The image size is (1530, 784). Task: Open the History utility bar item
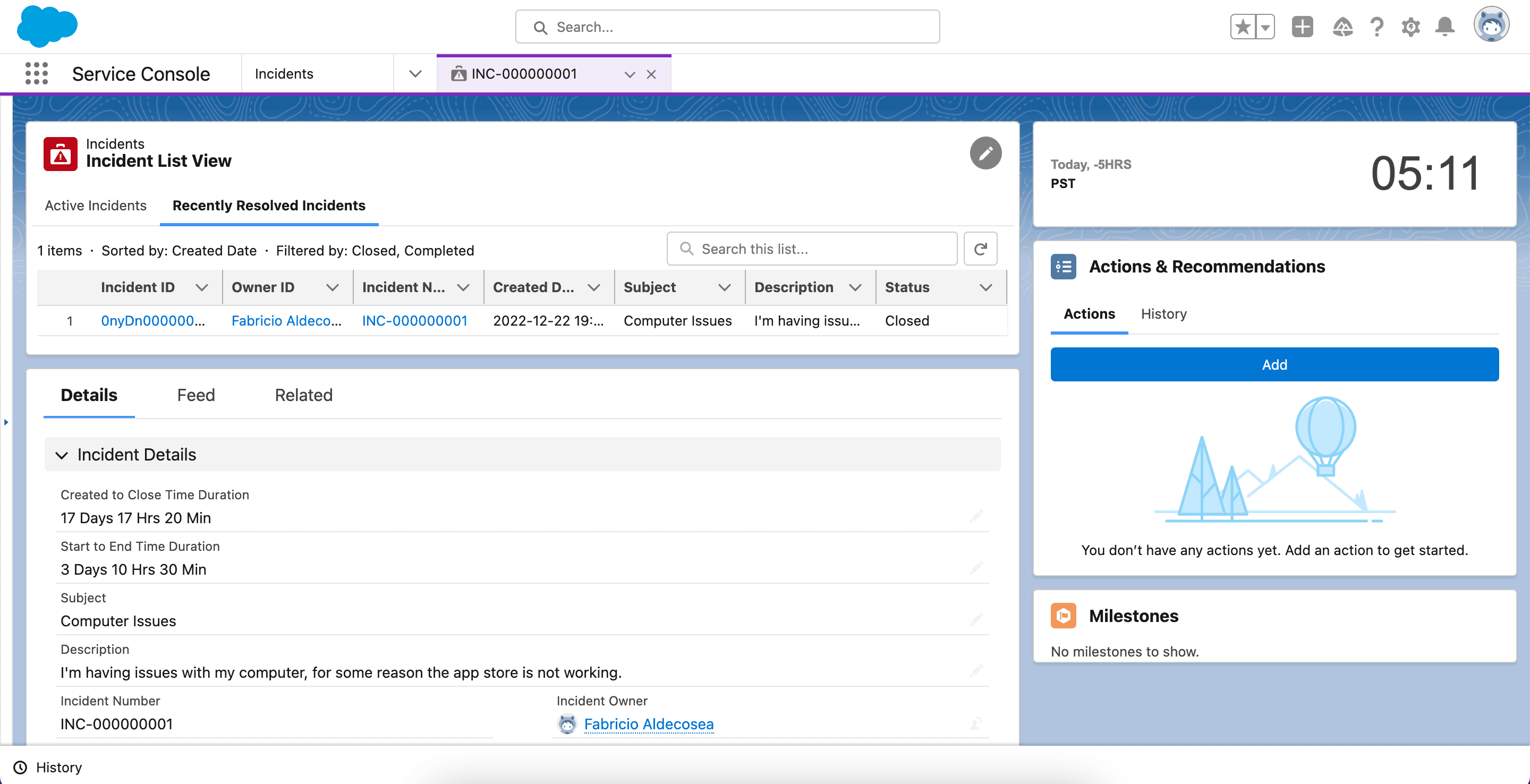47,767
